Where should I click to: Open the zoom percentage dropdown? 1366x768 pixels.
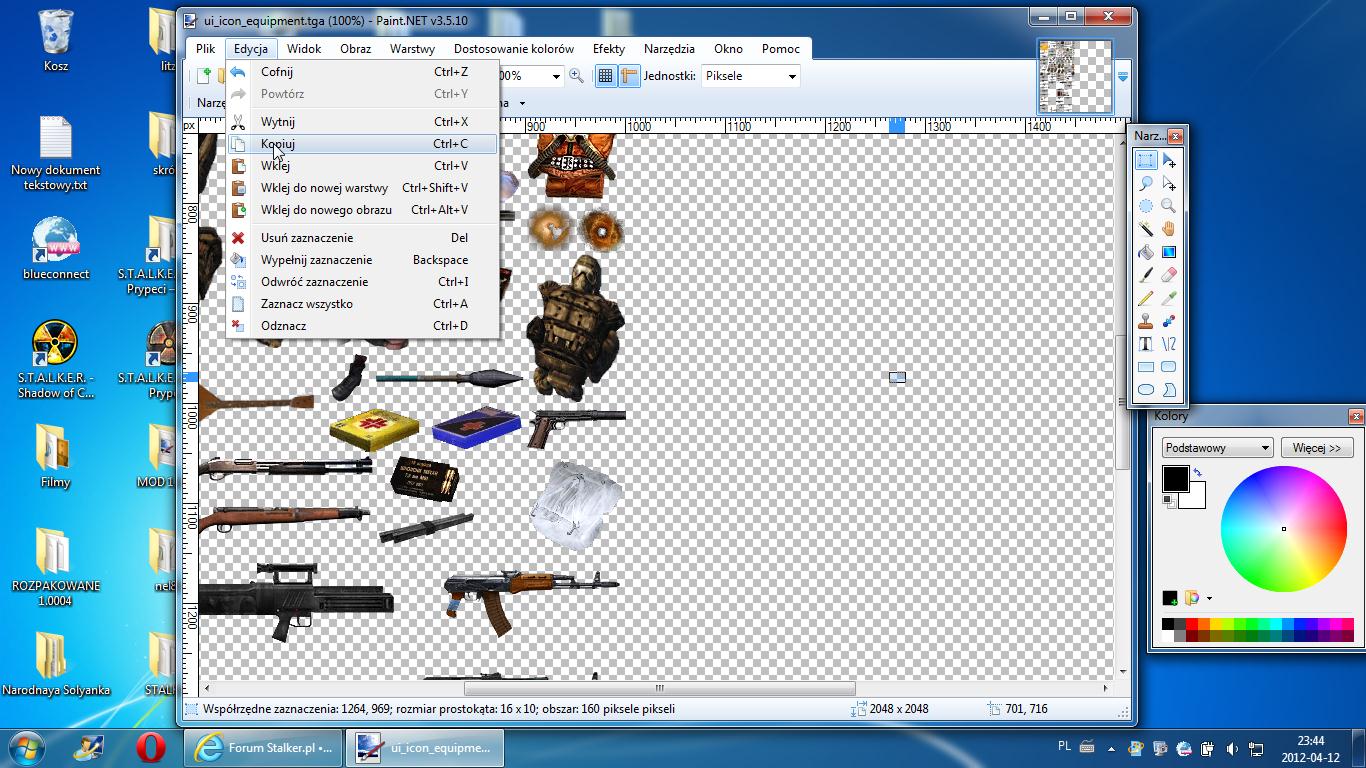[x=556, y=76]
